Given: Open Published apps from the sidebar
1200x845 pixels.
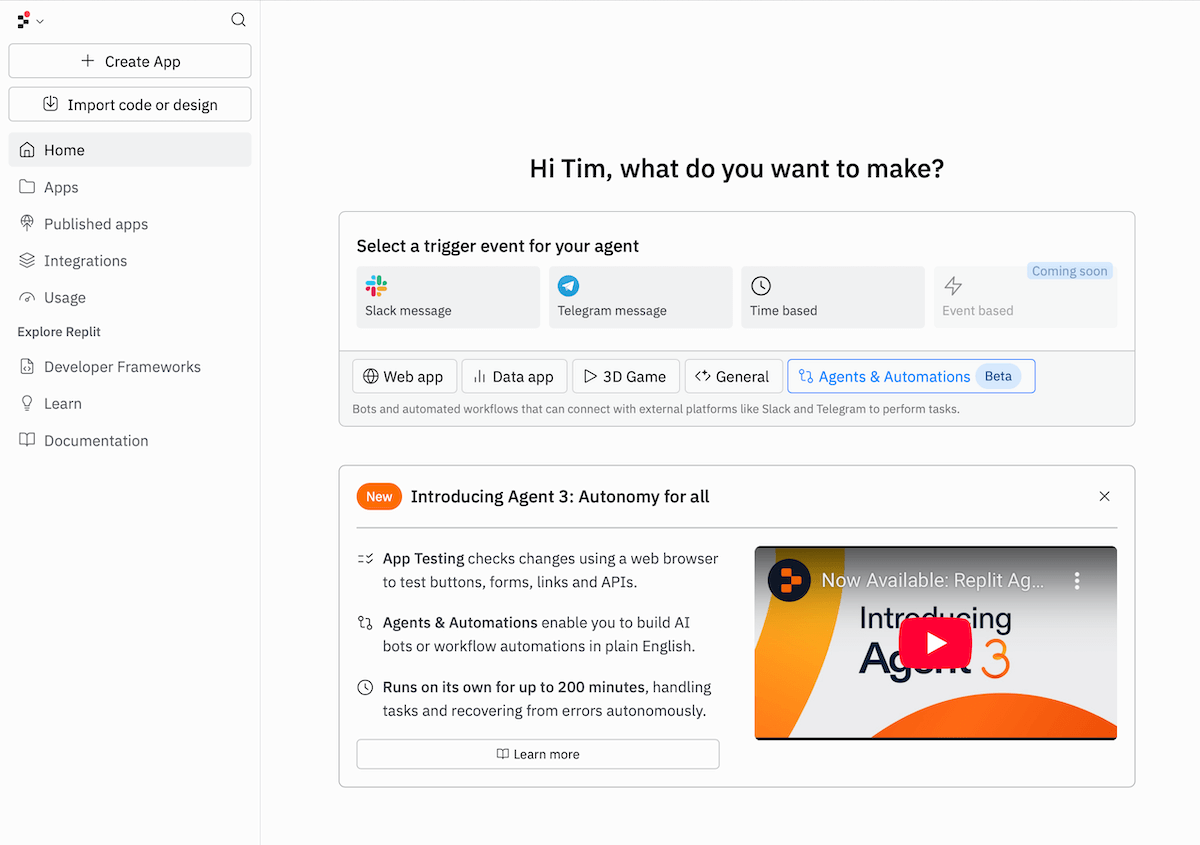Looking at the screenshot, I should tap(95, 224).
